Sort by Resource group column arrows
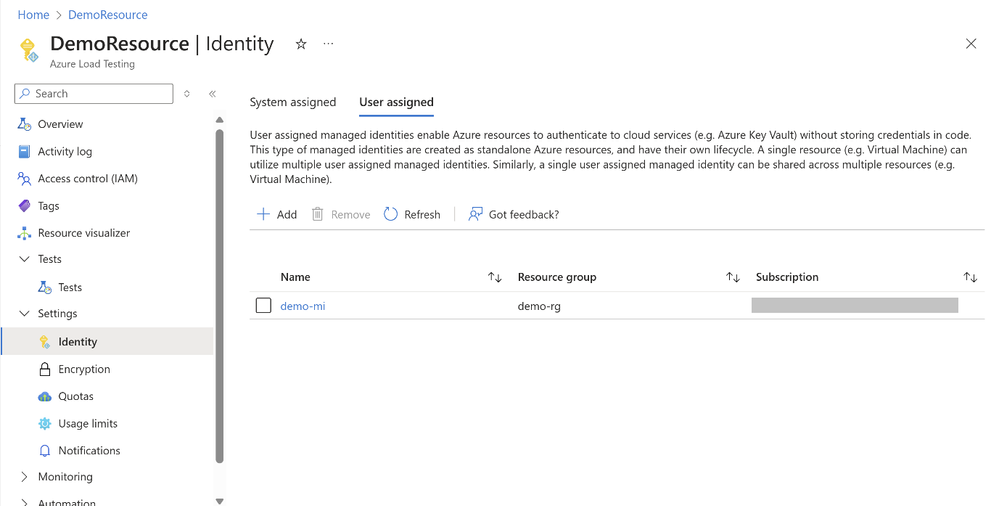 pyautogui.click(x=733, y=277)
